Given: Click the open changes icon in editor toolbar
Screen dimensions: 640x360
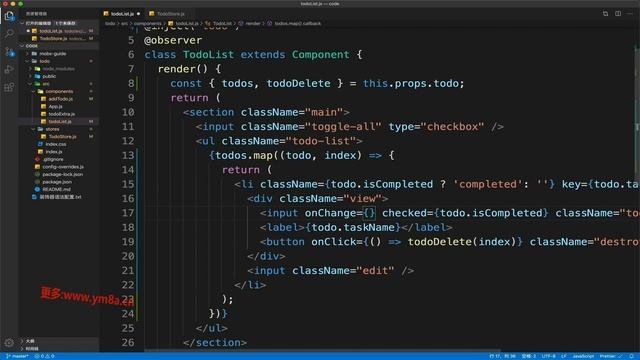Looking at the screenshot, I should coord(605,13).
